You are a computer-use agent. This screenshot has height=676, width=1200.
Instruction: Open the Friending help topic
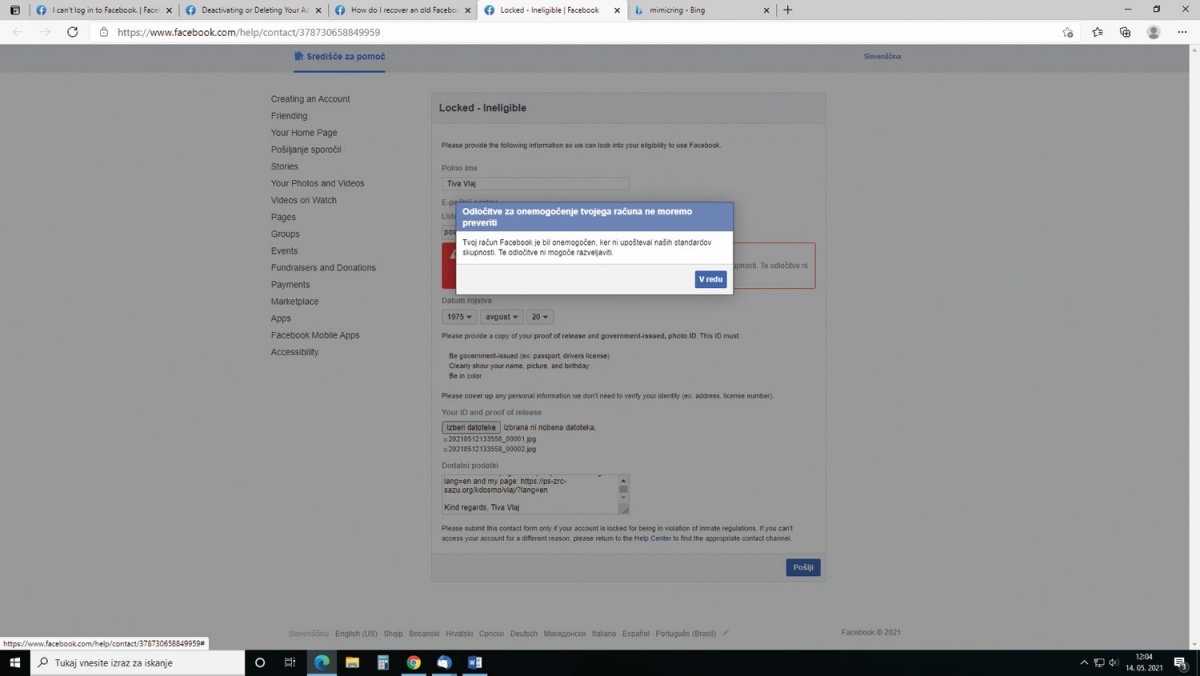[x=289, y=116]
